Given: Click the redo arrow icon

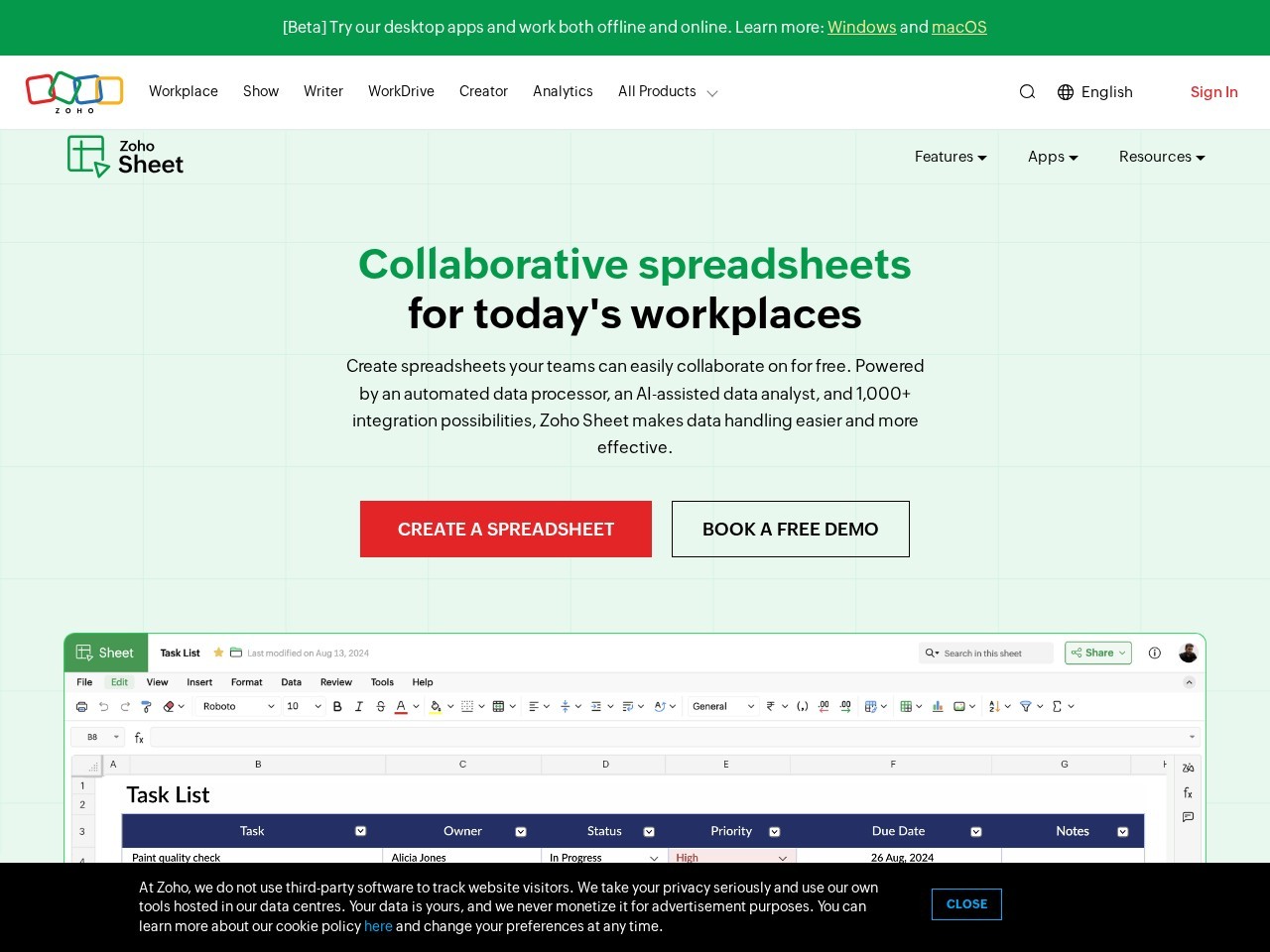Looking at the screenshot, I should point(125,706).
